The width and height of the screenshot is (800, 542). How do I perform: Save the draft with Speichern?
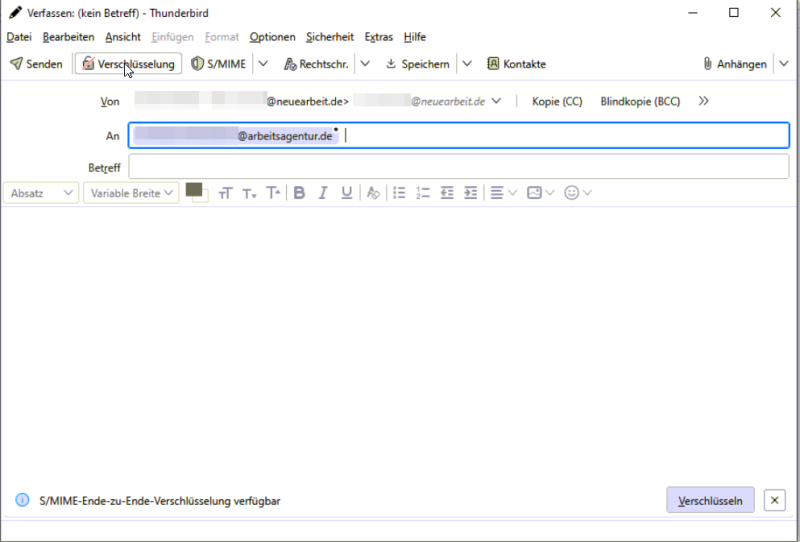pos(418,64)
